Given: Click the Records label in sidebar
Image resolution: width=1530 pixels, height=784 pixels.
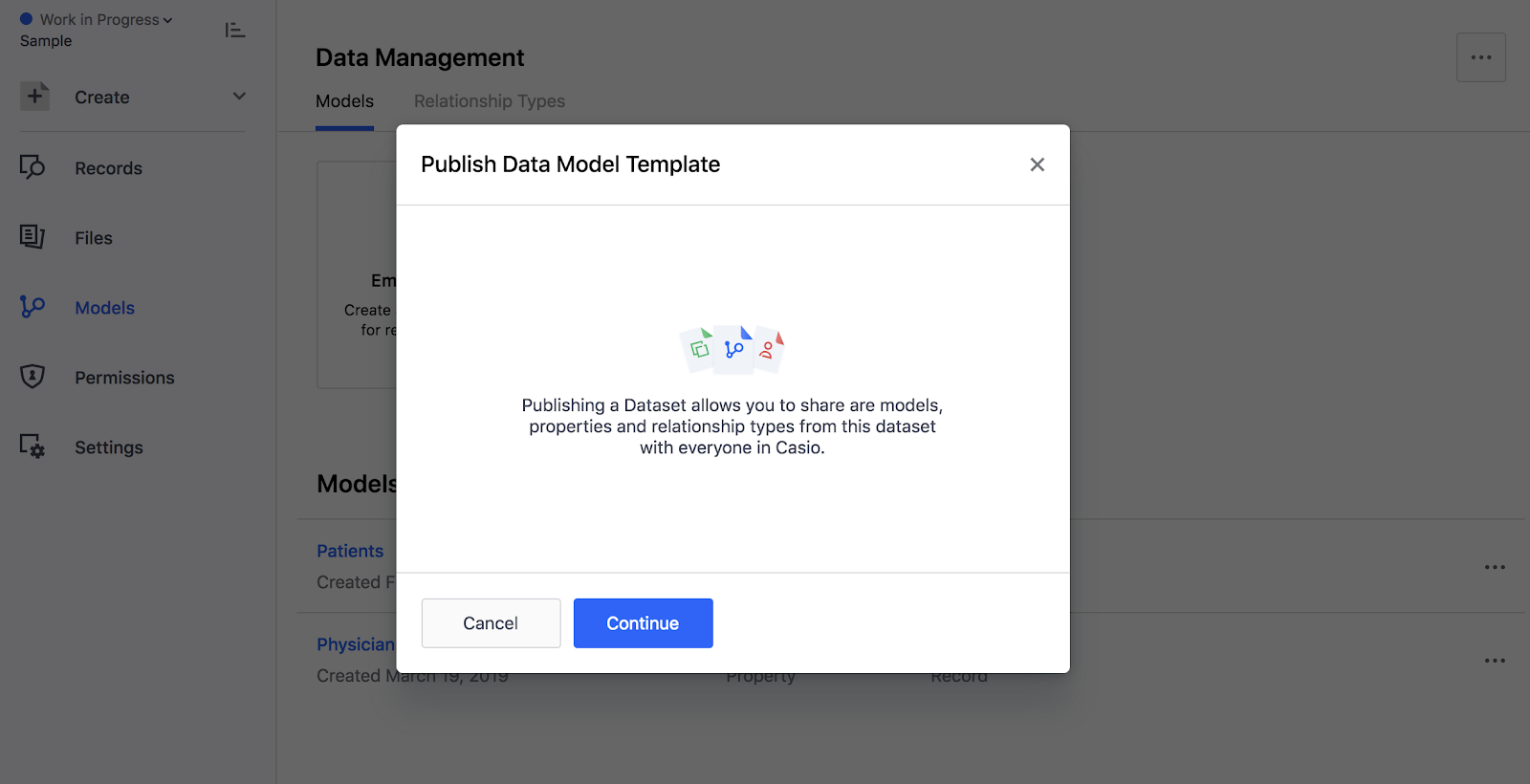Looking at the screenshot, I should 109,168.
